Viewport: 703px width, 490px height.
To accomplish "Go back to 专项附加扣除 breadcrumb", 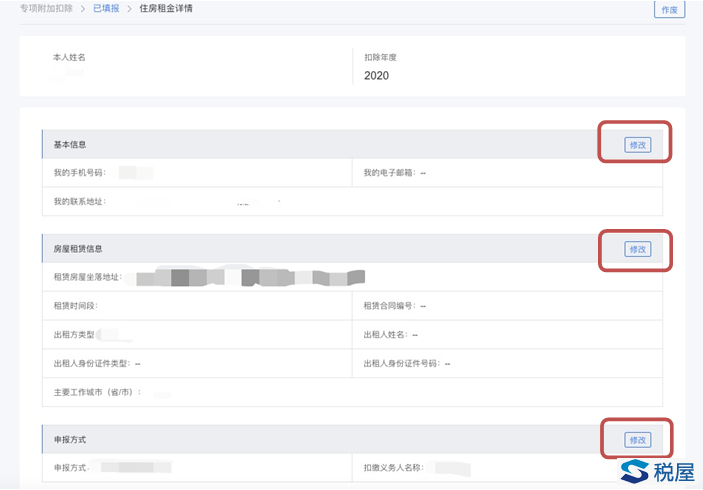I will [x=47, y=9].
